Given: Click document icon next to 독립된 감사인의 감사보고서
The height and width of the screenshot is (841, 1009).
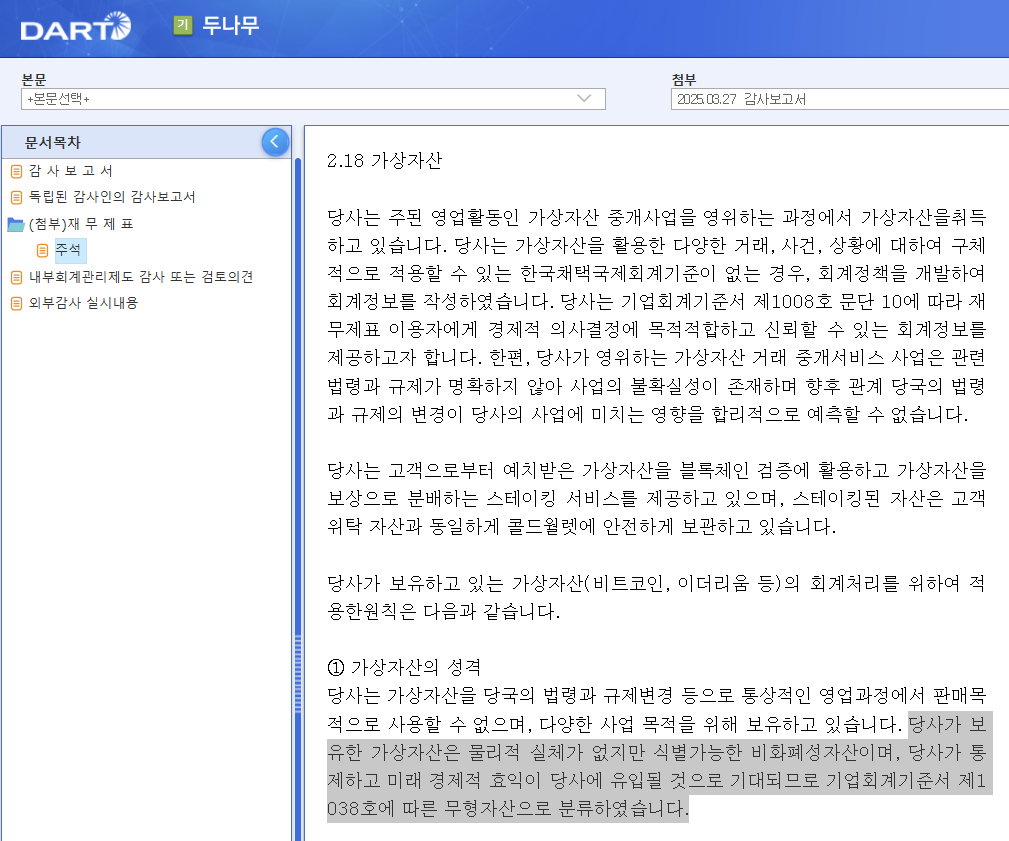Looking at the screenshot, I should click(x=17, y=197).
